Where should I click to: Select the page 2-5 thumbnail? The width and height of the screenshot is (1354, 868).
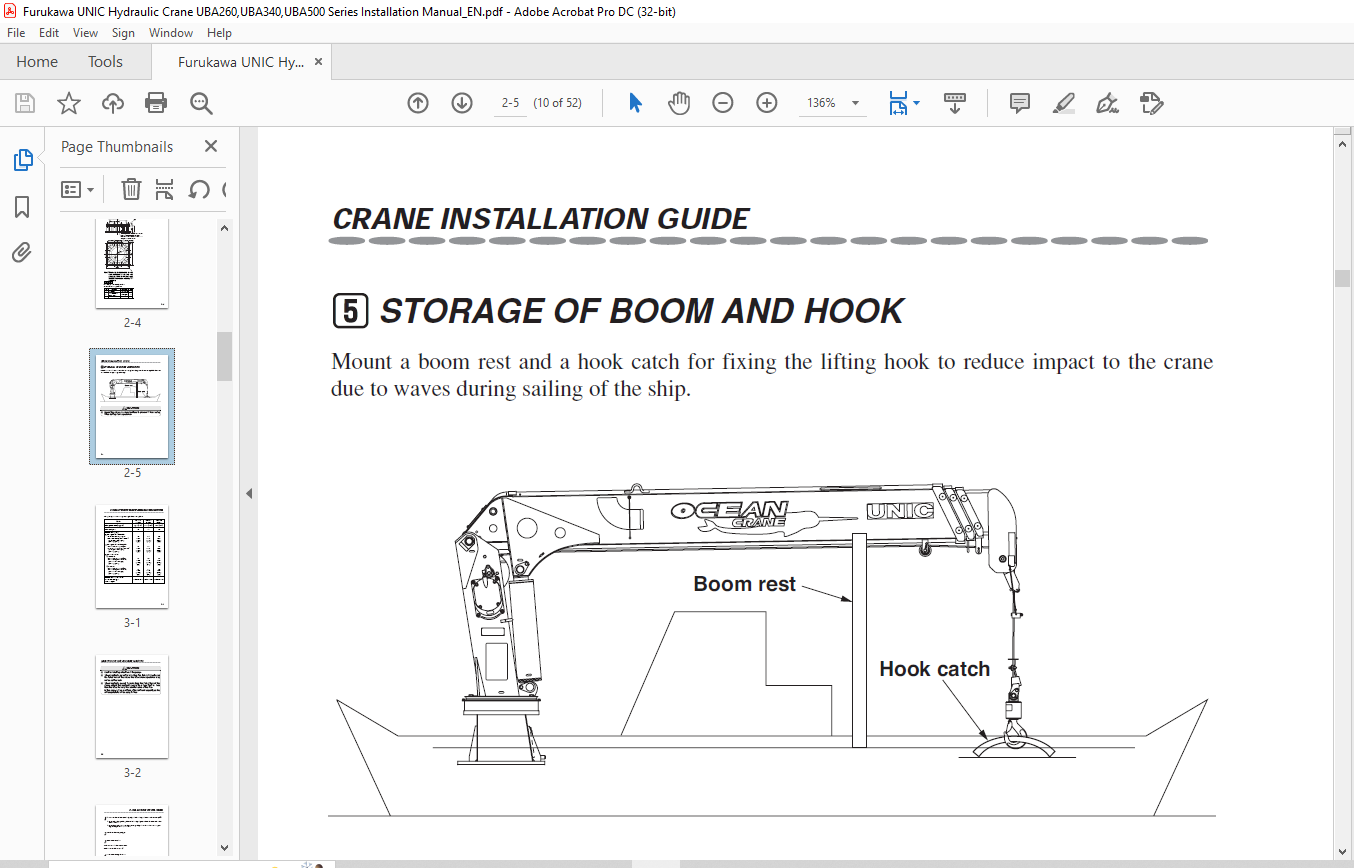132,406
